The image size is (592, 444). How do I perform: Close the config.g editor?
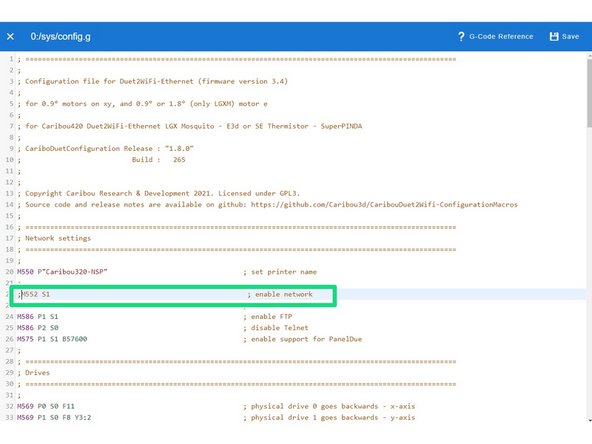click(x=10, y=36)
